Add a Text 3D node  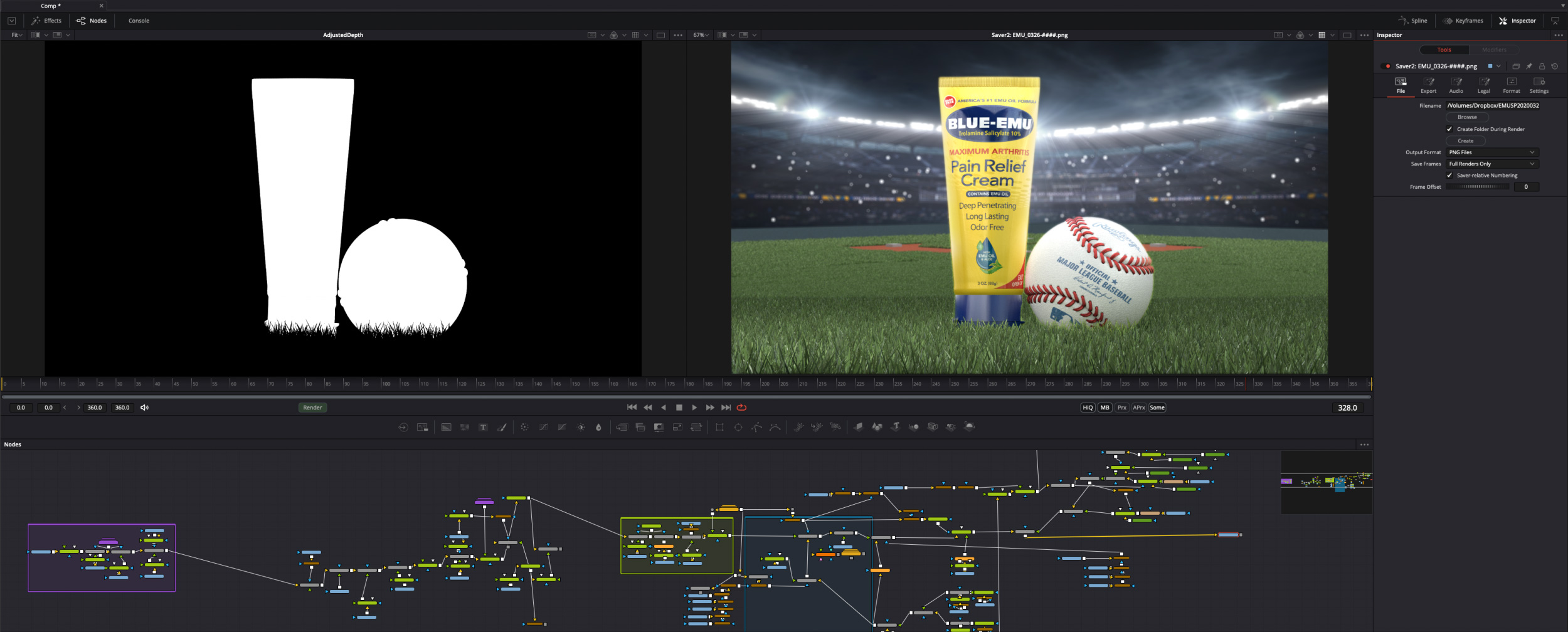896,427
